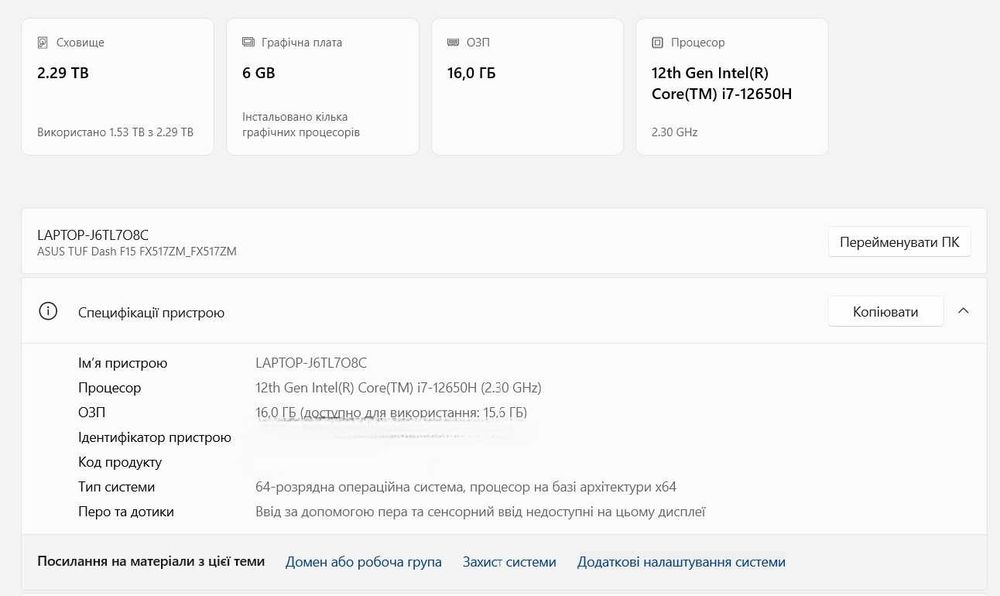
Task: Click the Перо та дотики row value
Action: click(x=480, y=512)
